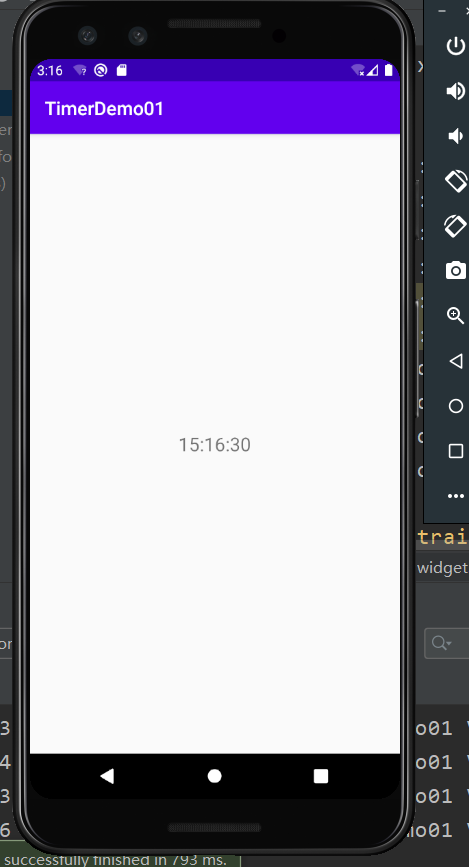Raise volume with the volume up icon

point(455,91)
